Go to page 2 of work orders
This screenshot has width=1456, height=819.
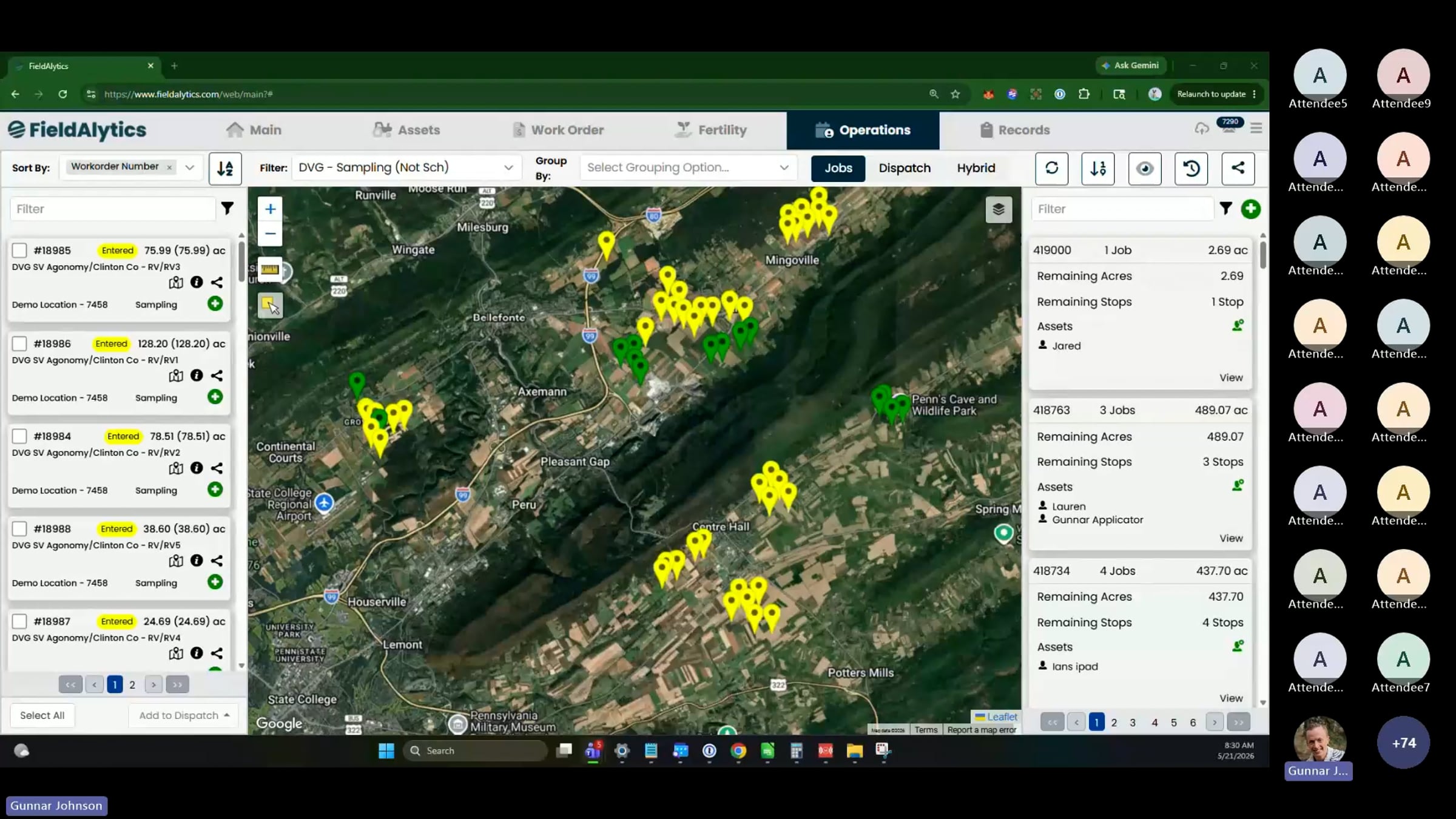[x=132, y=685]
